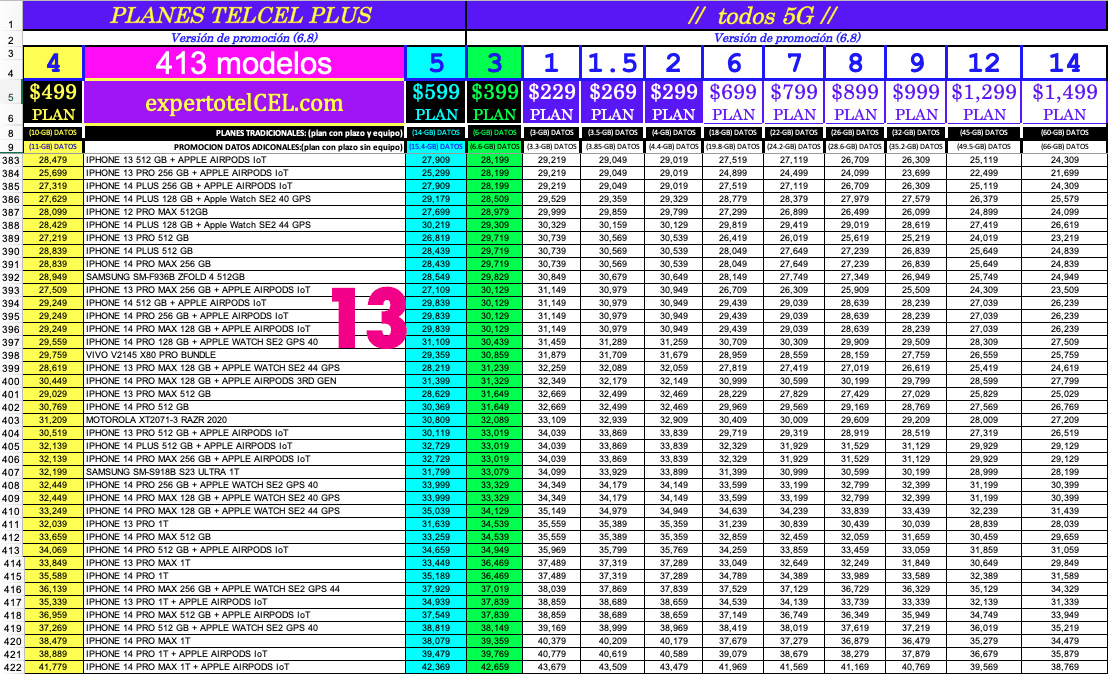Click 'VIVO V2145 X80 PRO BUNDLE' cell
Image resolution: width=1108 pixels, height=674 pixels.
(x=244, y=355)
